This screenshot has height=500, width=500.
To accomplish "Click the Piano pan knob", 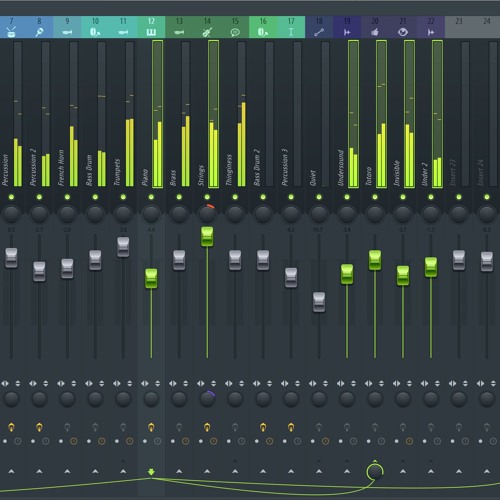I will coord(151,214).
